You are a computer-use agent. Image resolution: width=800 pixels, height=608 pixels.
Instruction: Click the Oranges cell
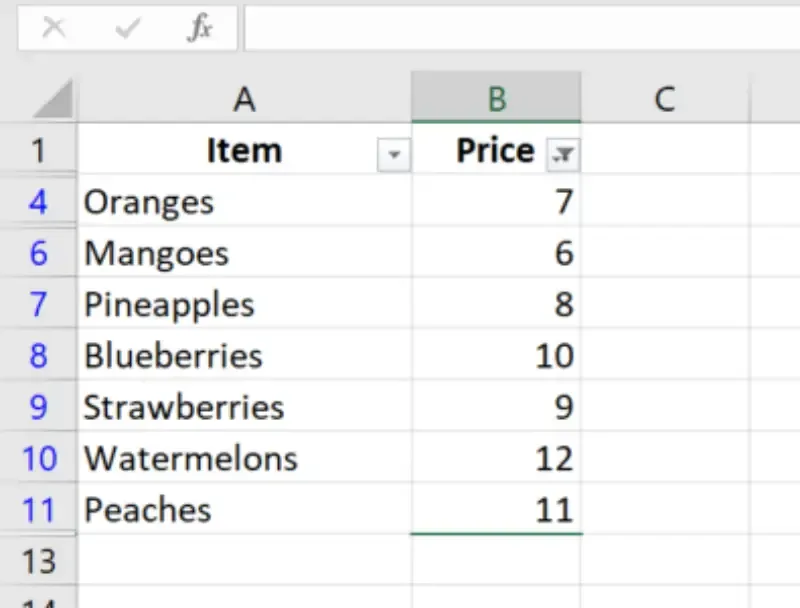[244, 202]
